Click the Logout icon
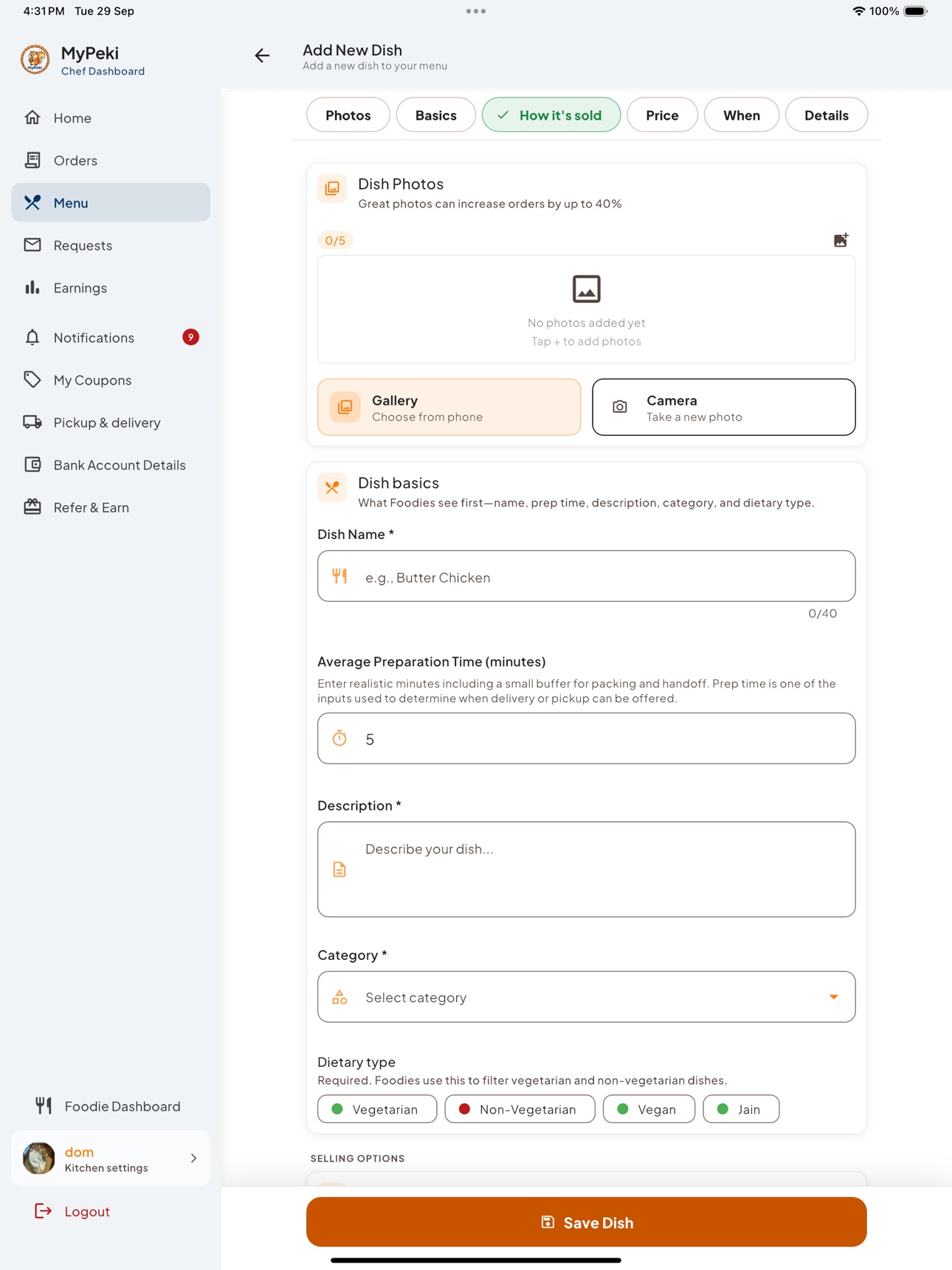 click(x=44, y=1211)
